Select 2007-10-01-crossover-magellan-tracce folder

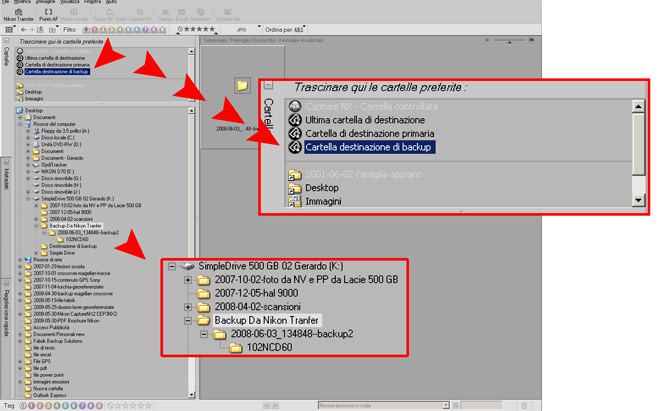[x=72, y=273]
